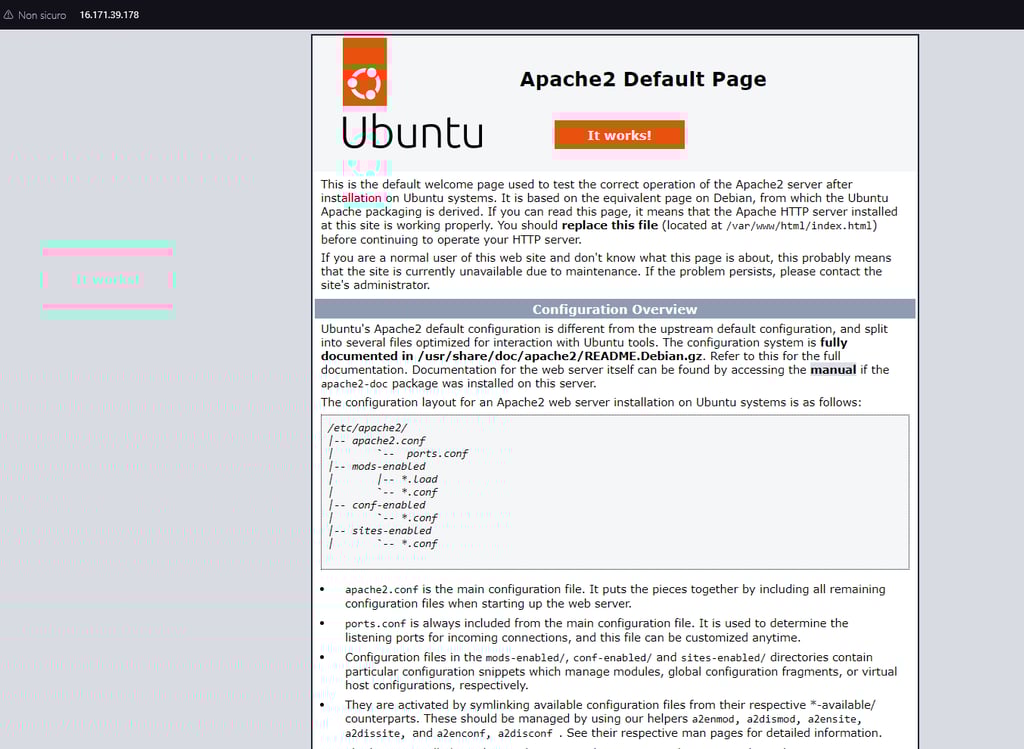This screenshot has height=749, width=1024.
Task: Click the "Non sicuro" security label
Action: 42,15
